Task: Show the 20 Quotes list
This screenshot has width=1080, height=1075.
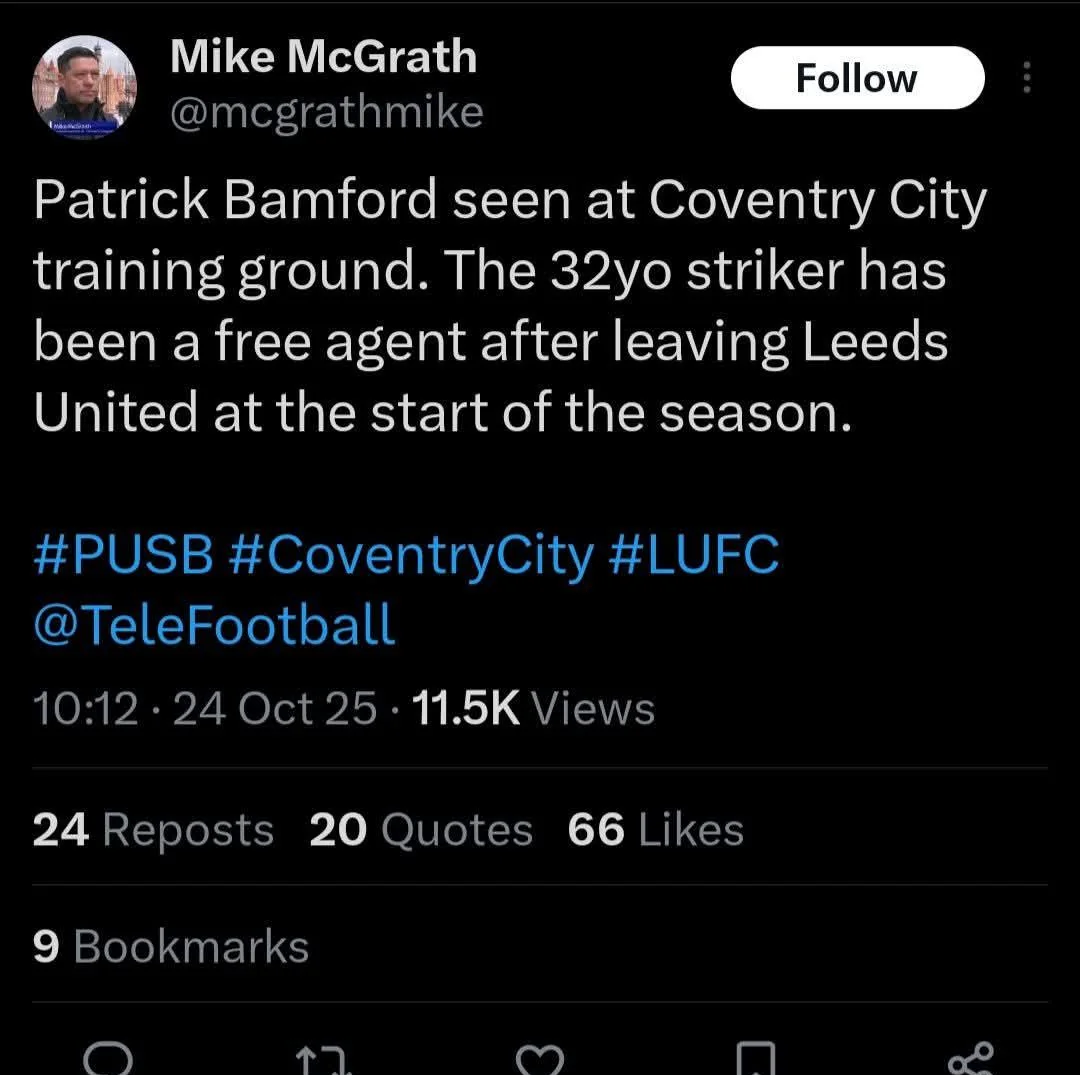Action: pos(421,830)
